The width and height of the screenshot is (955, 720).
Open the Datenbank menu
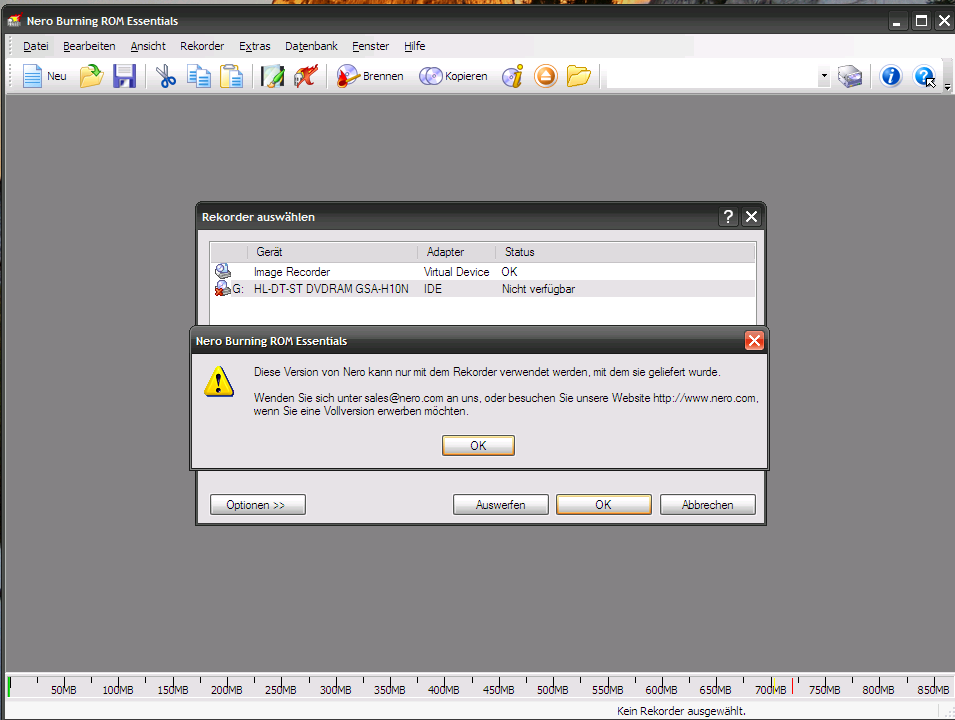311,46
